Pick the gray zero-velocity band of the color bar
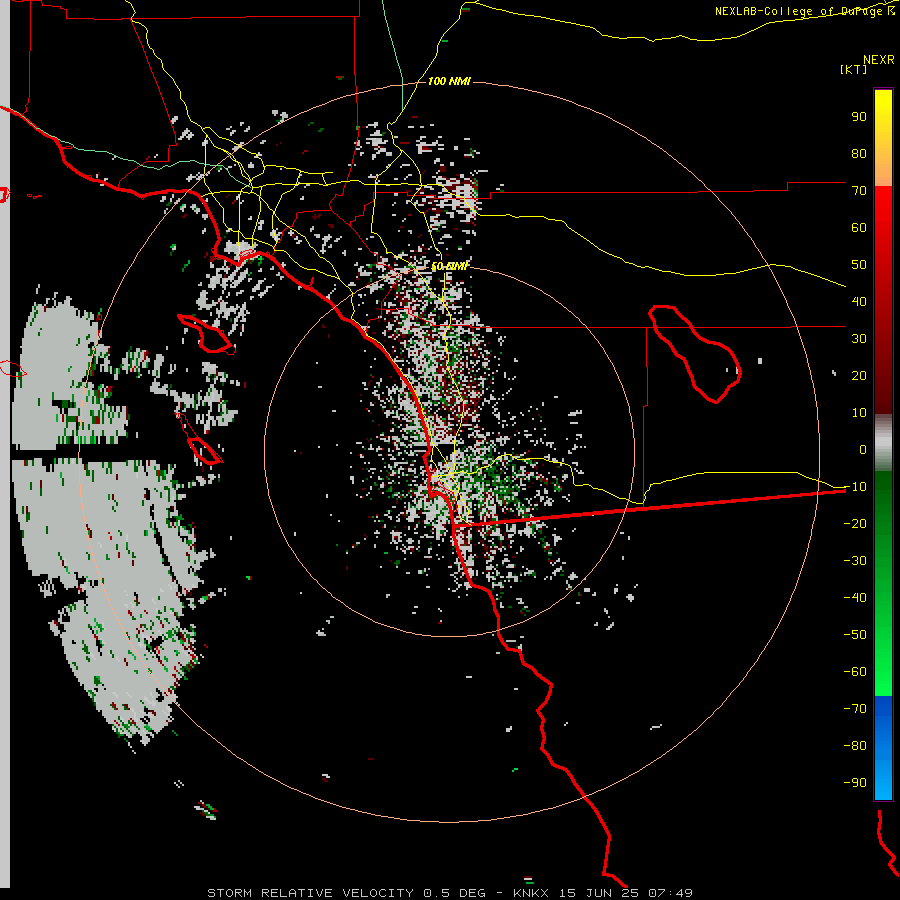Viewport: 900px width, 900px height. coord(883,443)
